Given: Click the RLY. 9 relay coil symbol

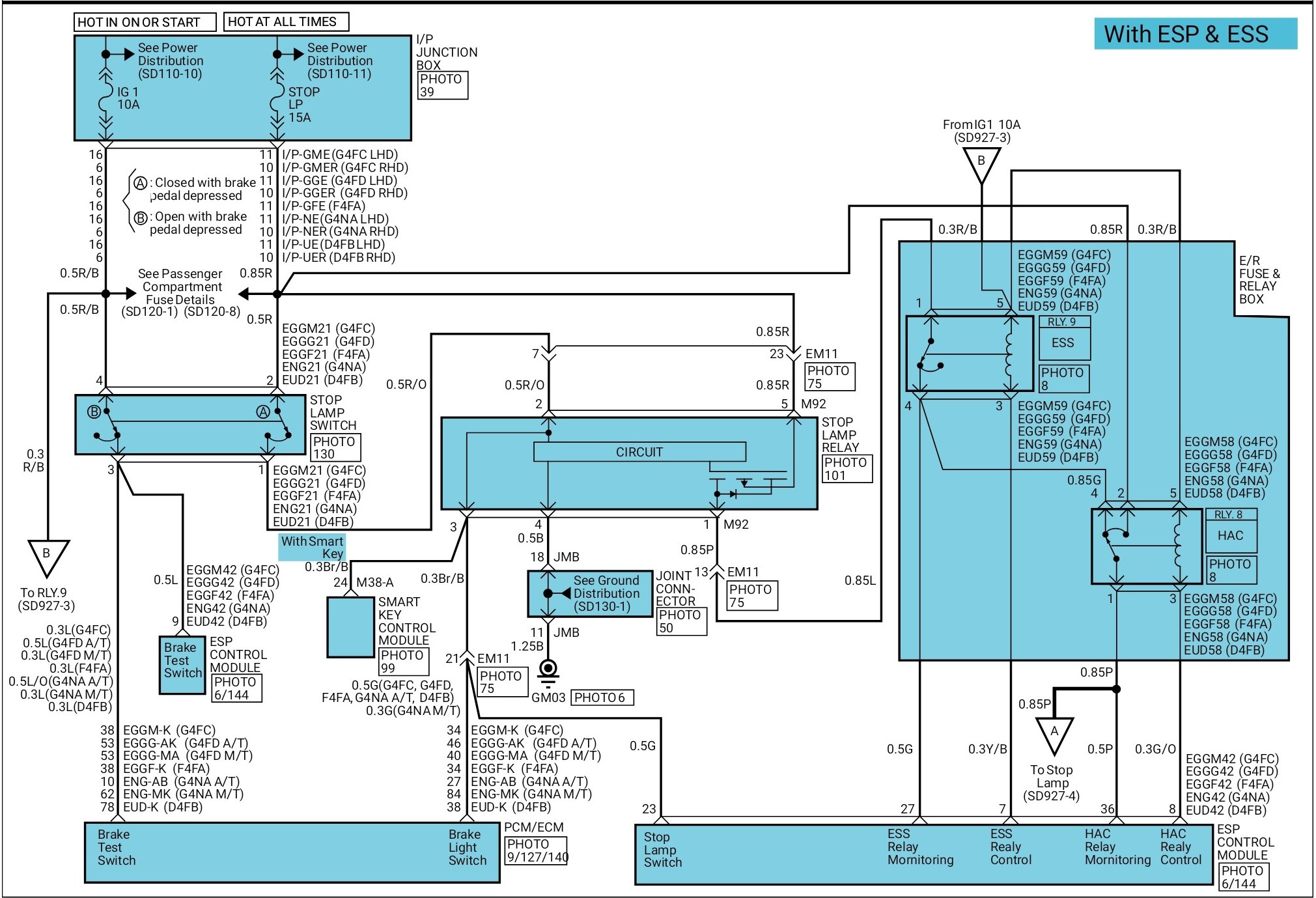Looking at the screenshot, I should pyautogui.click(x=1010, y=354).
